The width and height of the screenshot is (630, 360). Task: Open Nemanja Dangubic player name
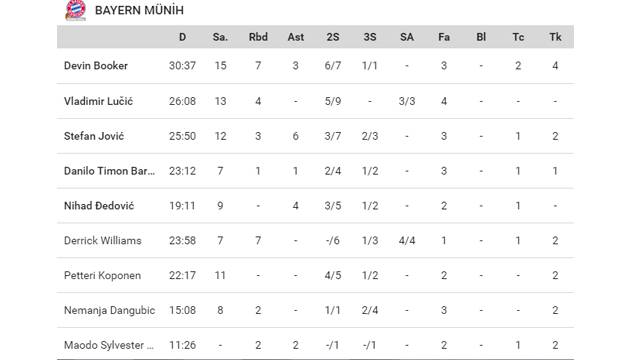(x=109, y=310)
